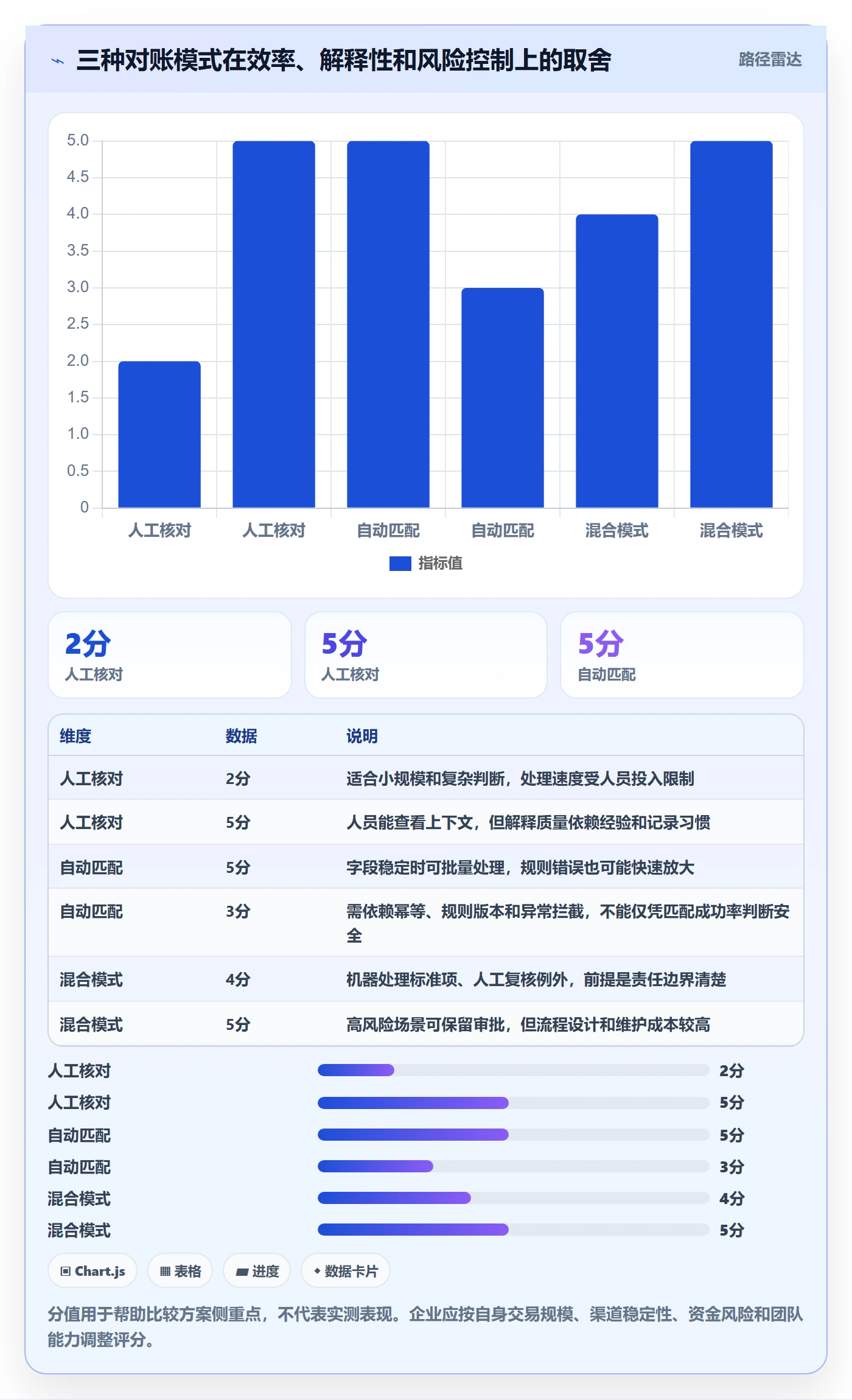Toggle the 指标值 legend color swatch
The height and width of the screenshot is (1400, 852).
pyautogui.click(x=400, y=564)
